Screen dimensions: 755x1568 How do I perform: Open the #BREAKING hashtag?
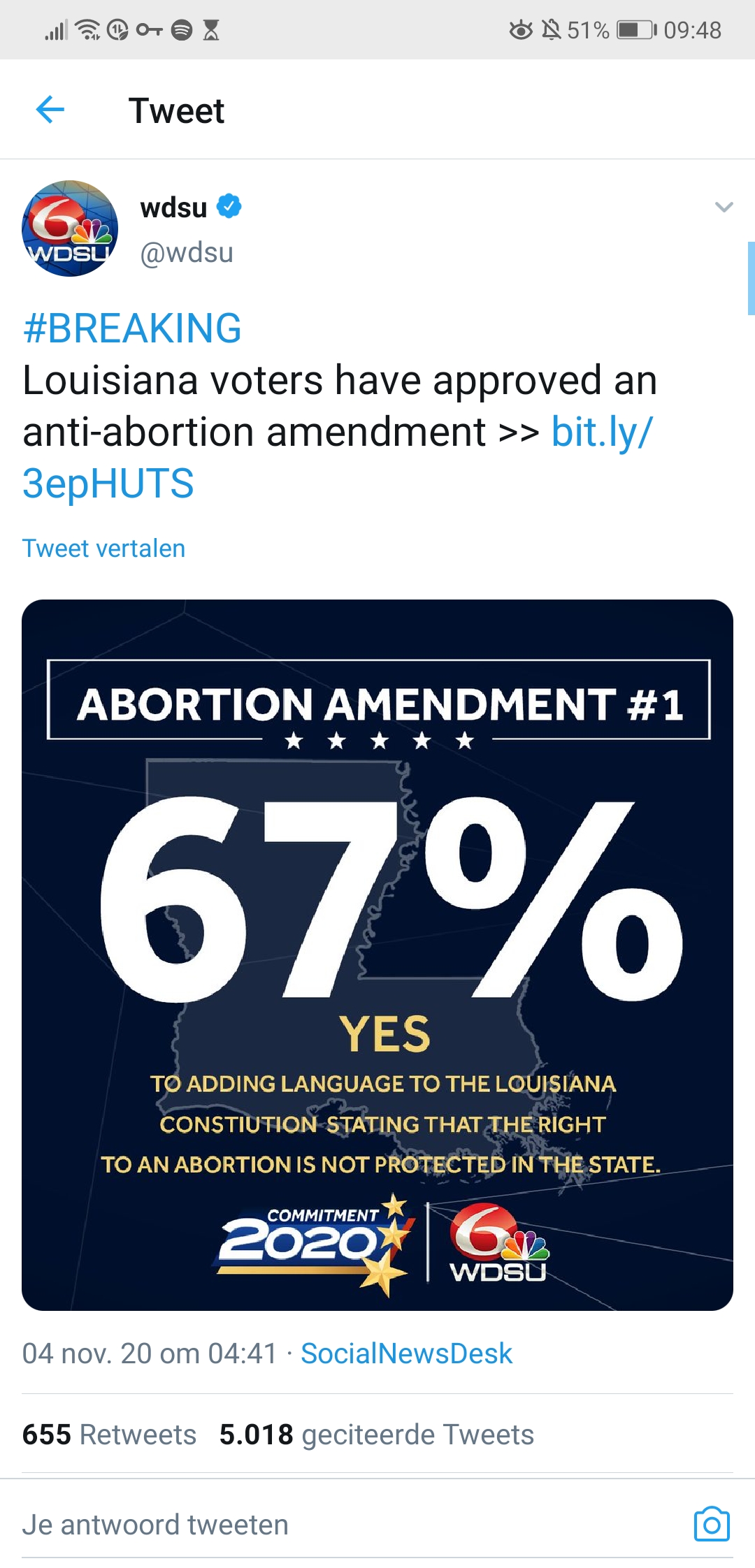click(x=132, y=328)
